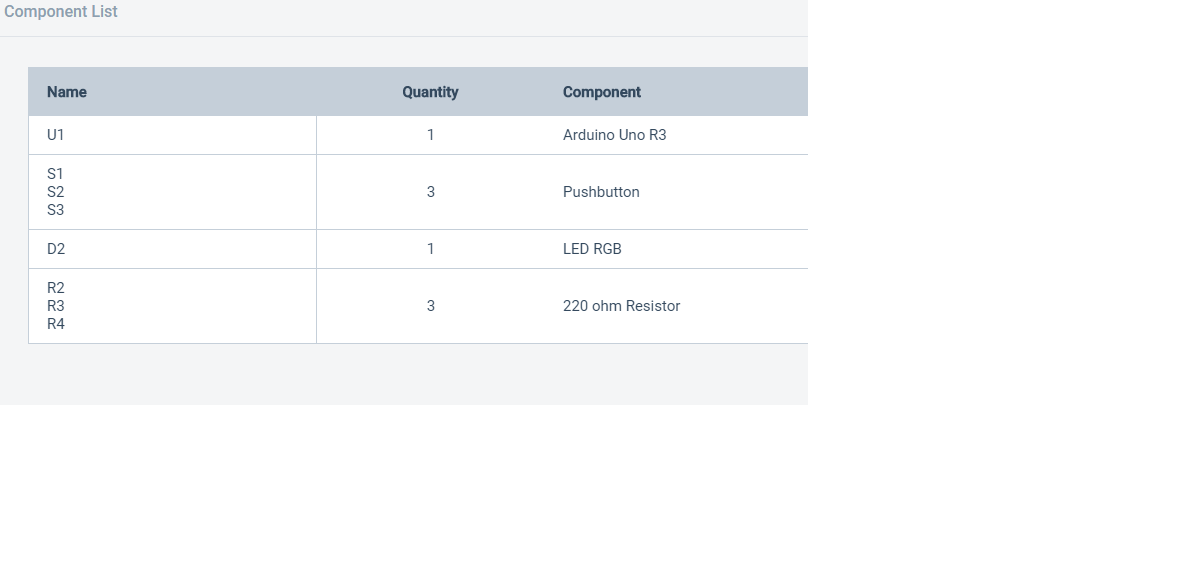Click the Quantity column header
This screenshot has width=1192, height=583.
pyautogui.click(x=430, y=92)
